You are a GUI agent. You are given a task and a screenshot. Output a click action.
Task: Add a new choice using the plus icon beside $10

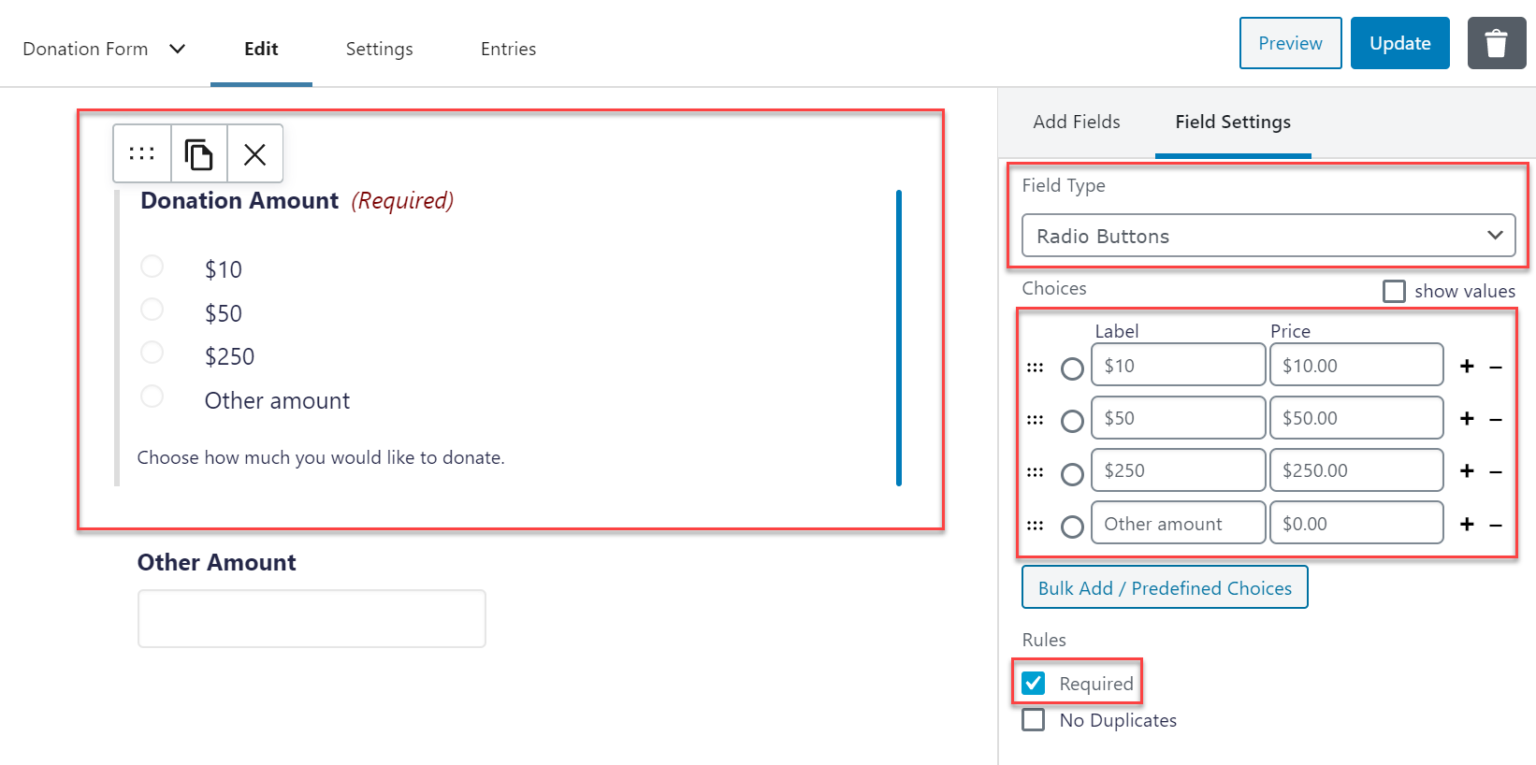click(x=1466, y=367)
